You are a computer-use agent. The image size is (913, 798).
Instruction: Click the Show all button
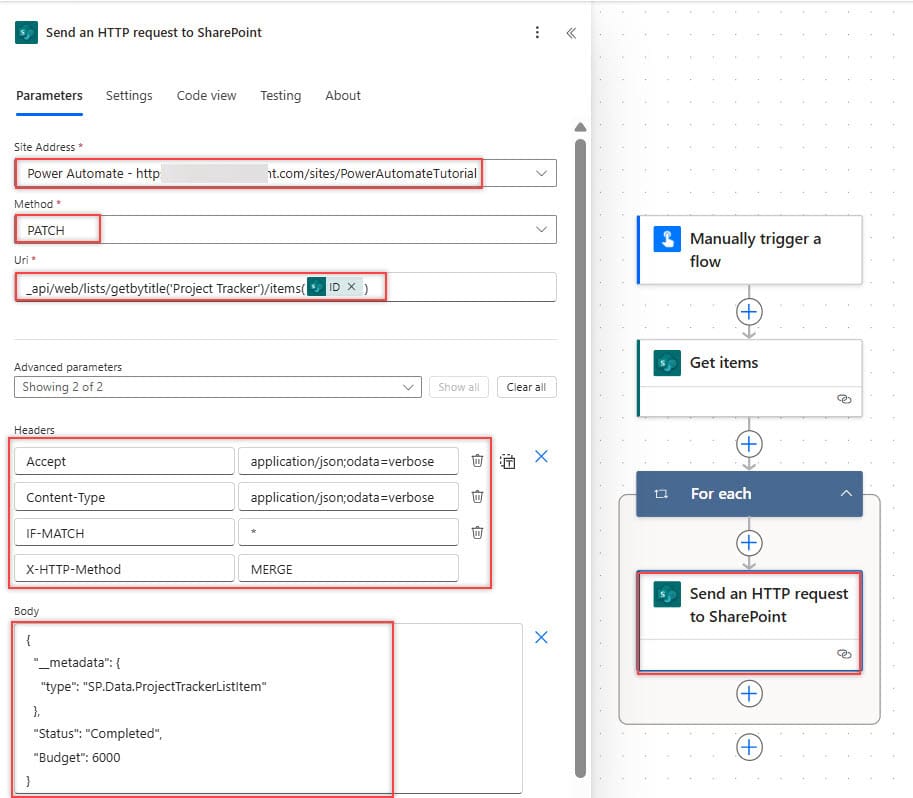pyautogui.click(x=459, y=387)
